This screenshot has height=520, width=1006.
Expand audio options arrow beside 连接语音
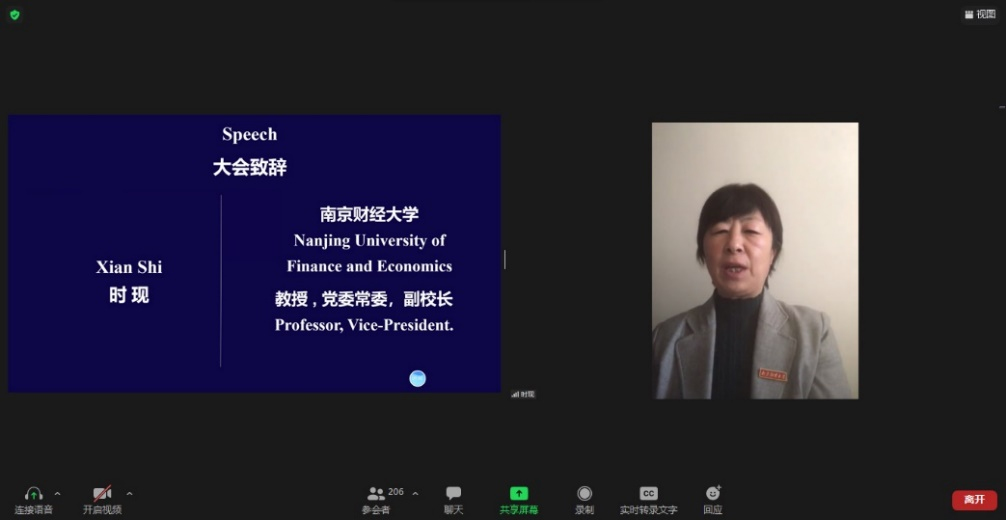click(x=57, y=494)
